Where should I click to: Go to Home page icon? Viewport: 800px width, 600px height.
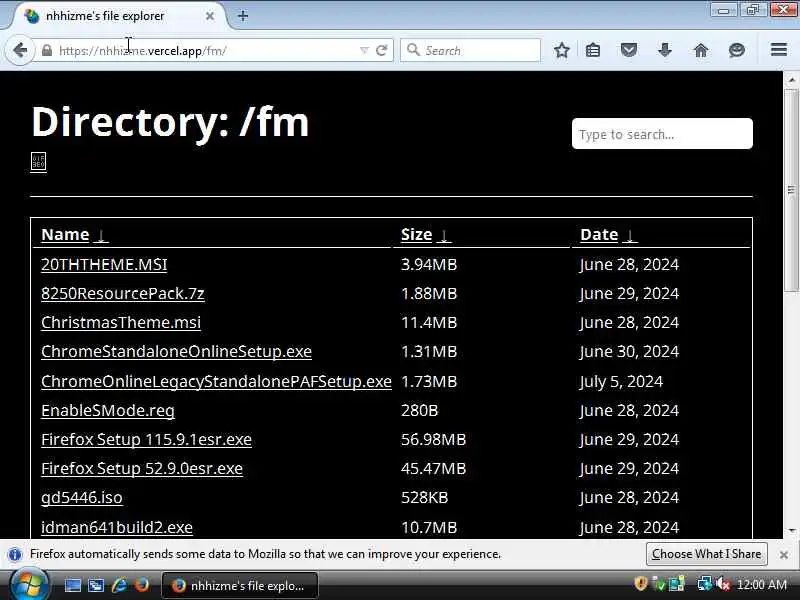(701, 50)
